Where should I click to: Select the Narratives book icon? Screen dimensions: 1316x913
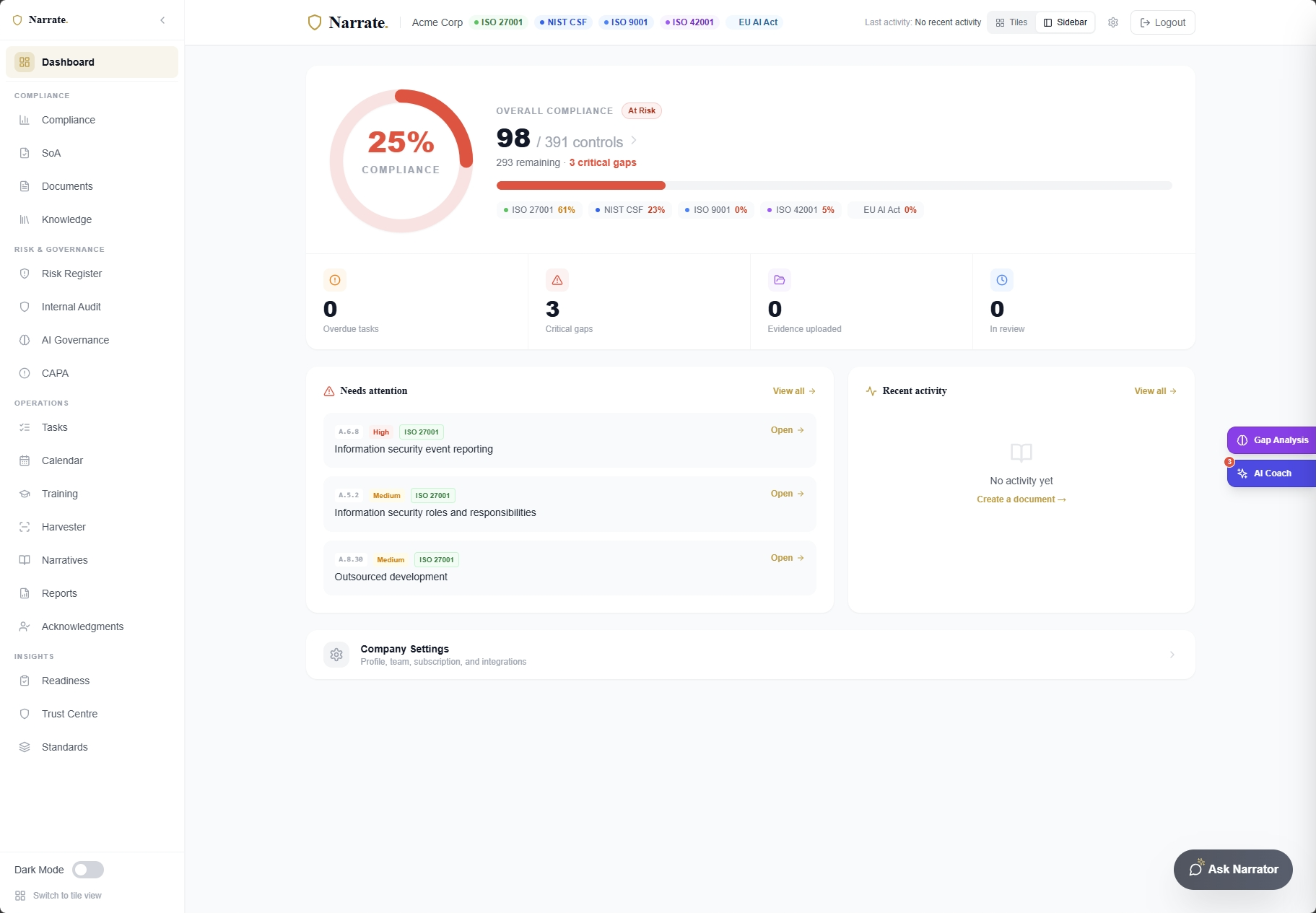[x=24, y=560]
